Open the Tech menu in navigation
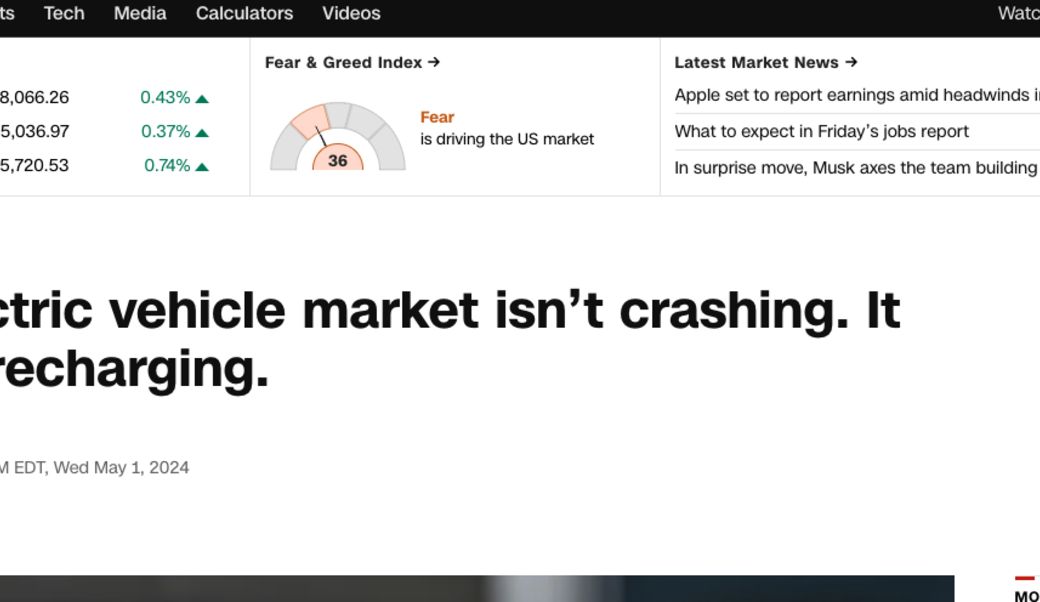The width and height of the screenshot is (1040, 602). coord(64,13)
